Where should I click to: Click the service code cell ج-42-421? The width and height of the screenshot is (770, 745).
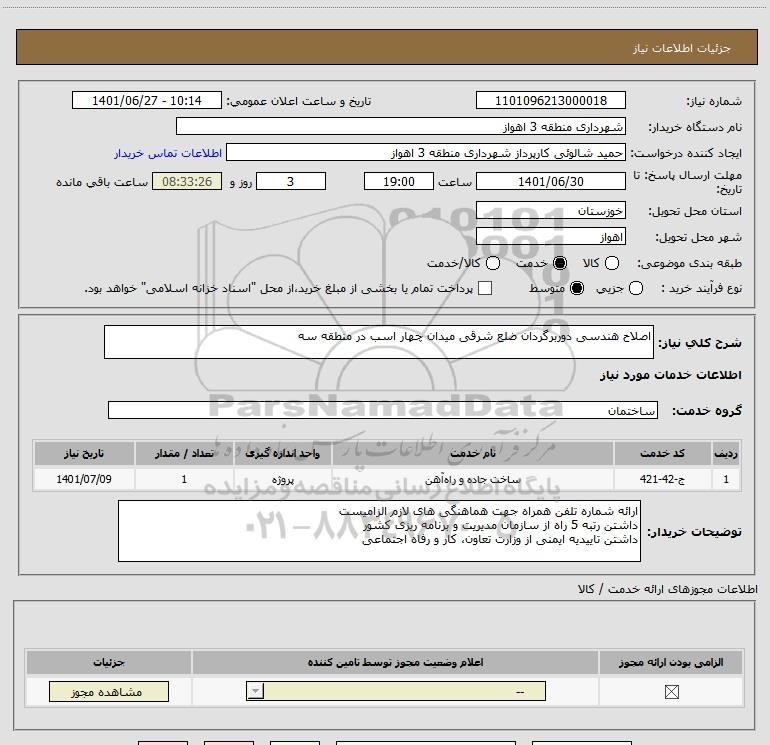pyautogui.click(x=662, y=479)
